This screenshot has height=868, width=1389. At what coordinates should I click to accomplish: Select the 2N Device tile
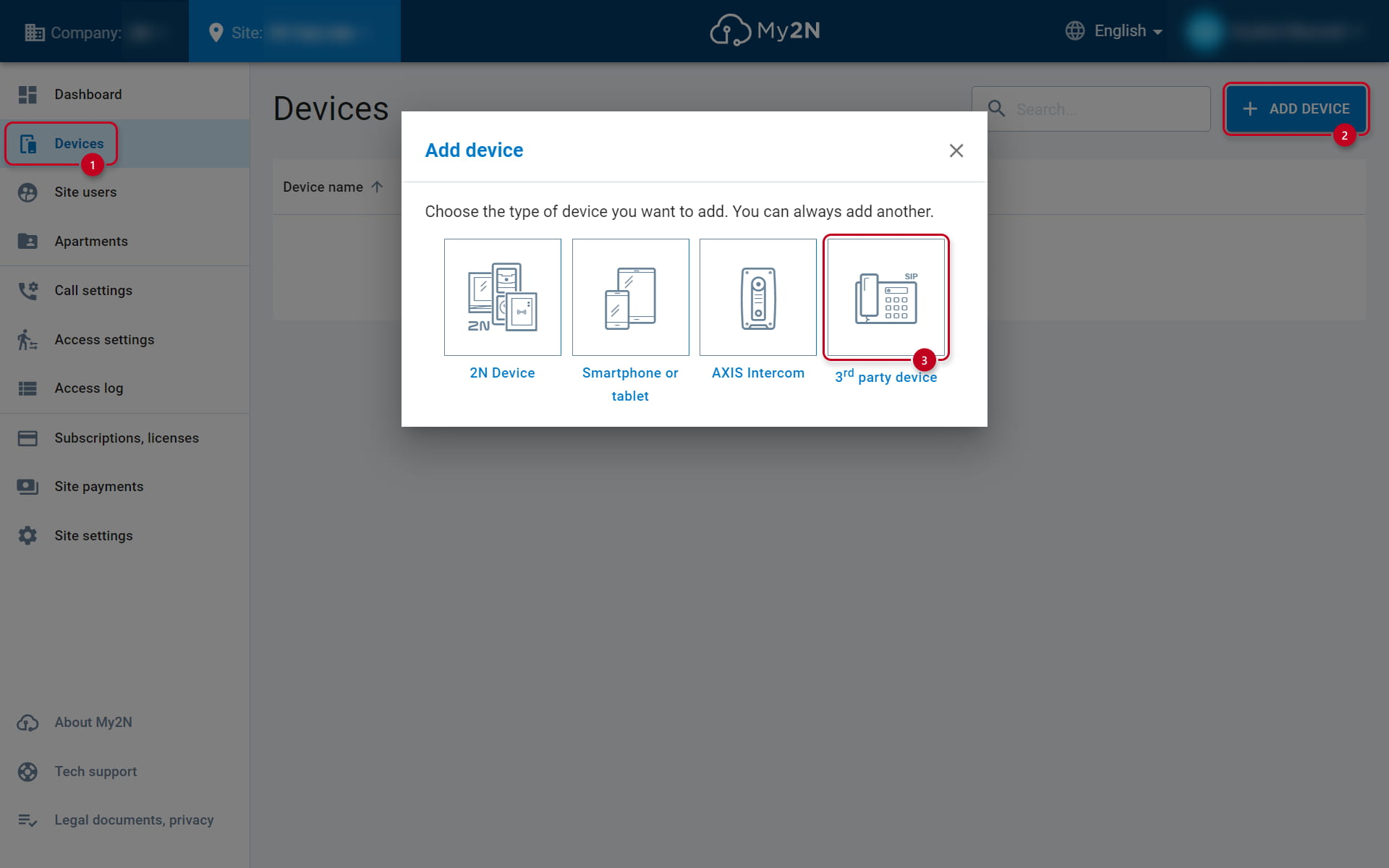502,297
